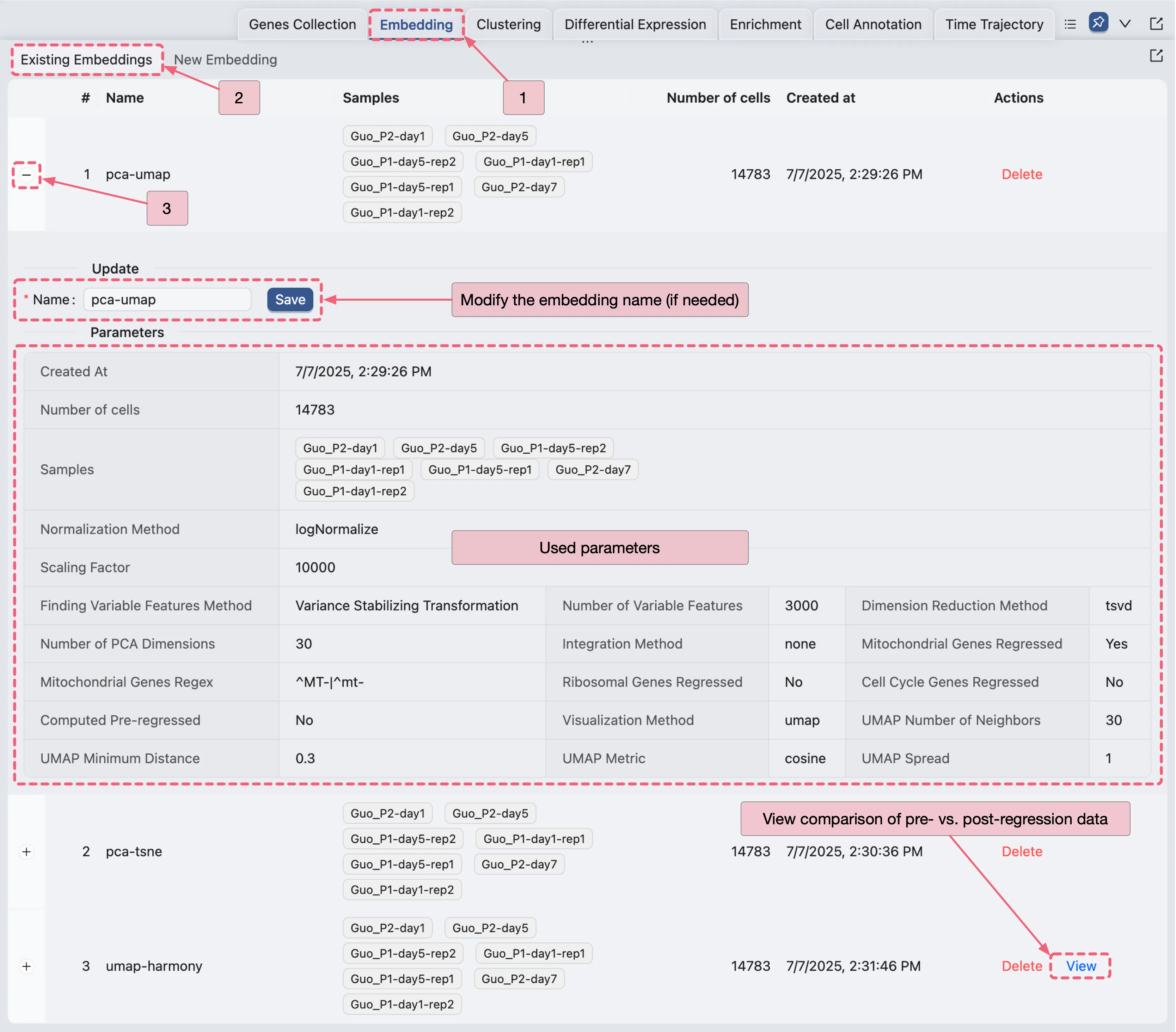Click Save to update the embedding name
This screenshot has height=1032, width=1176.
point(289,299)
